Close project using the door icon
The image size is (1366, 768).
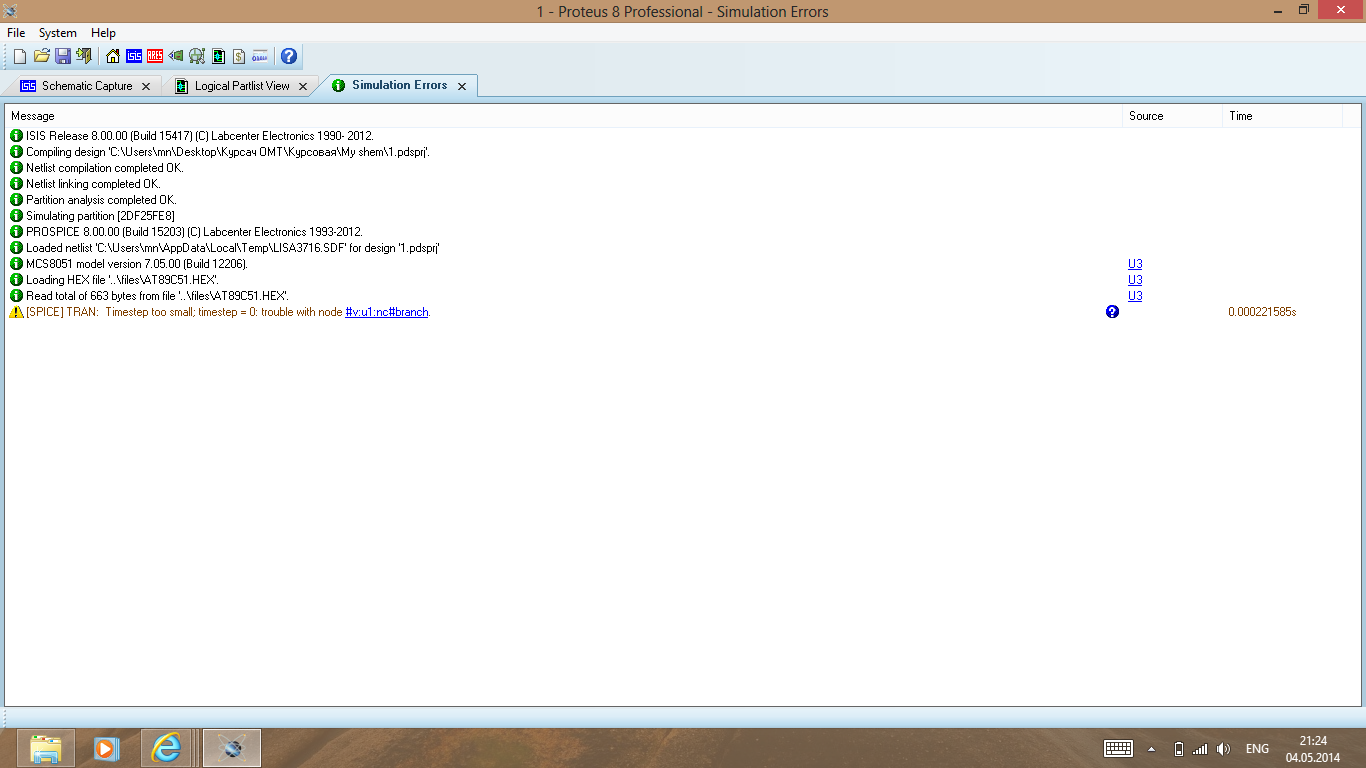coord(84,56)
